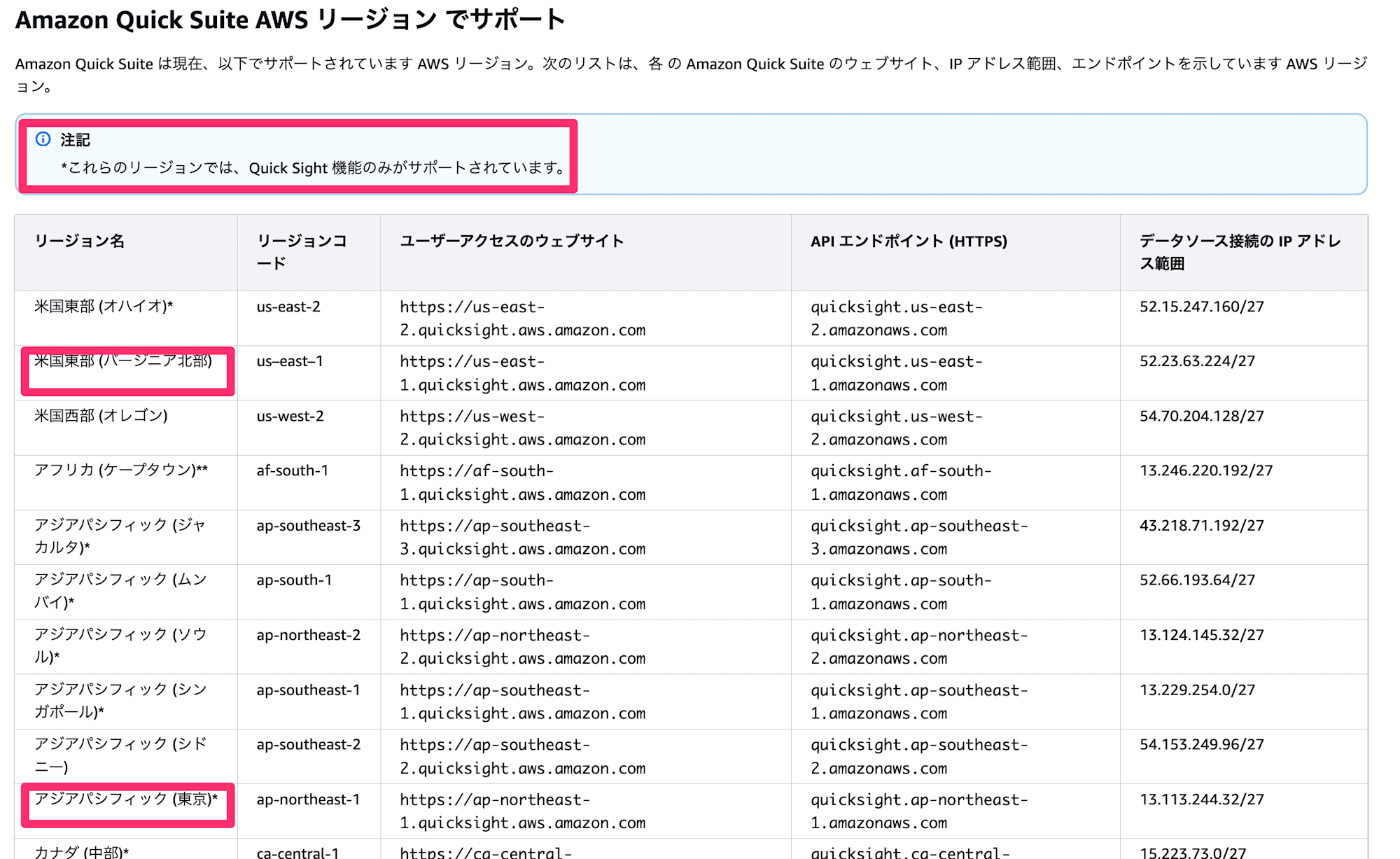The height and width of the screenshot is (859, 1400).
Task: Click ユーザーアクセスのウェブサイト column header
Action: (x=511, y=242)
